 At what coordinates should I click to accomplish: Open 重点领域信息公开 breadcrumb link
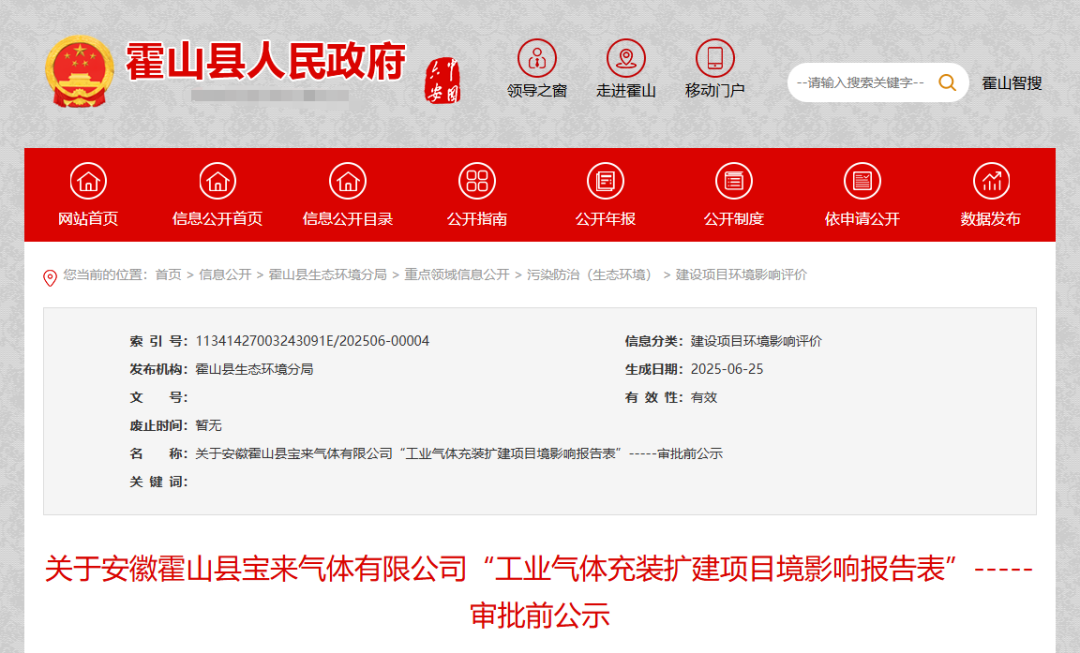[x=457, y=275]
